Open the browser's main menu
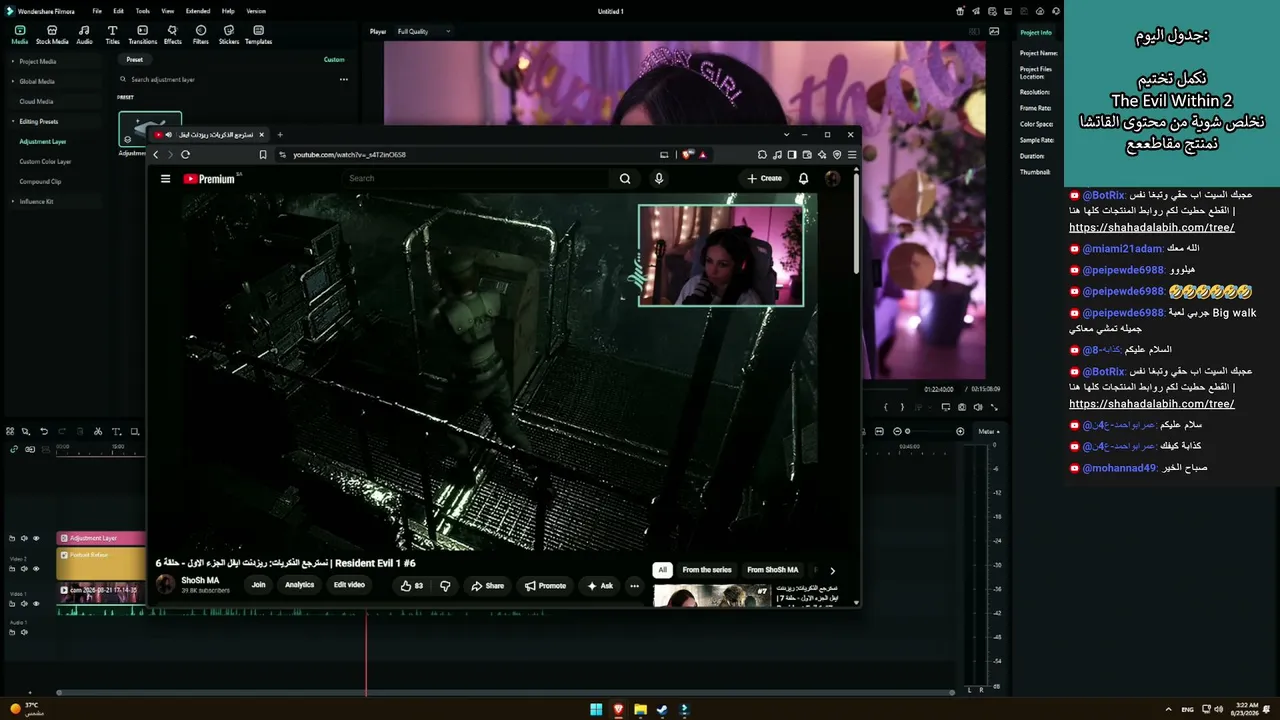This screenshot has width=1280, height=720. (x=852, y=155)
